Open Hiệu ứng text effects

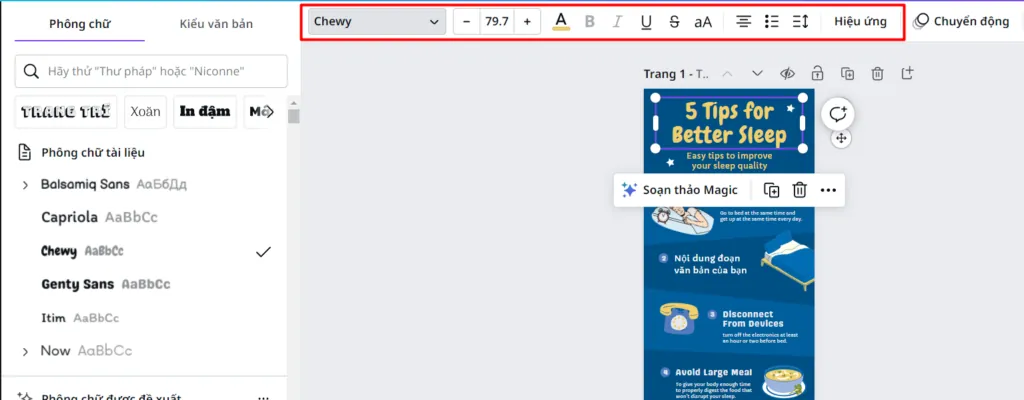tap(860, 22)
